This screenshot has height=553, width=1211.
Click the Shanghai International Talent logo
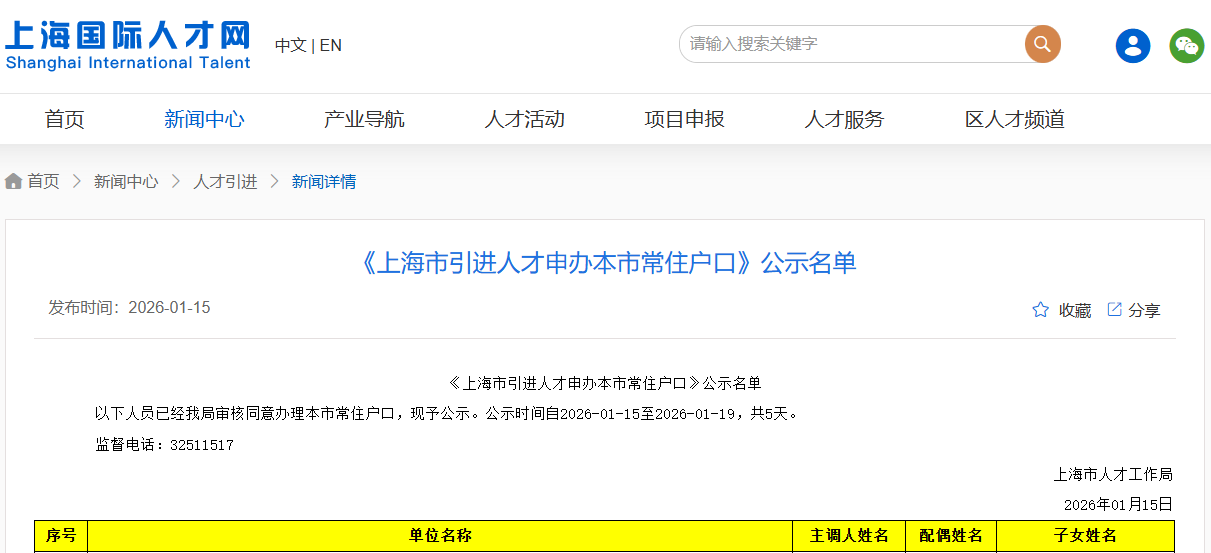[x=127, y=45]
